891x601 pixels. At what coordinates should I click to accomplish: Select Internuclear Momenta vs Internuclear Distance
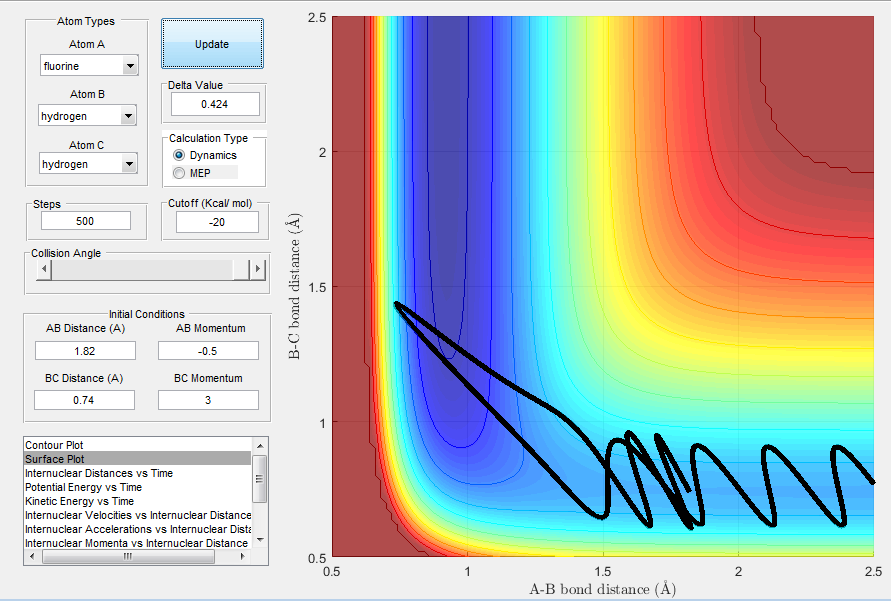pos(138,543)
